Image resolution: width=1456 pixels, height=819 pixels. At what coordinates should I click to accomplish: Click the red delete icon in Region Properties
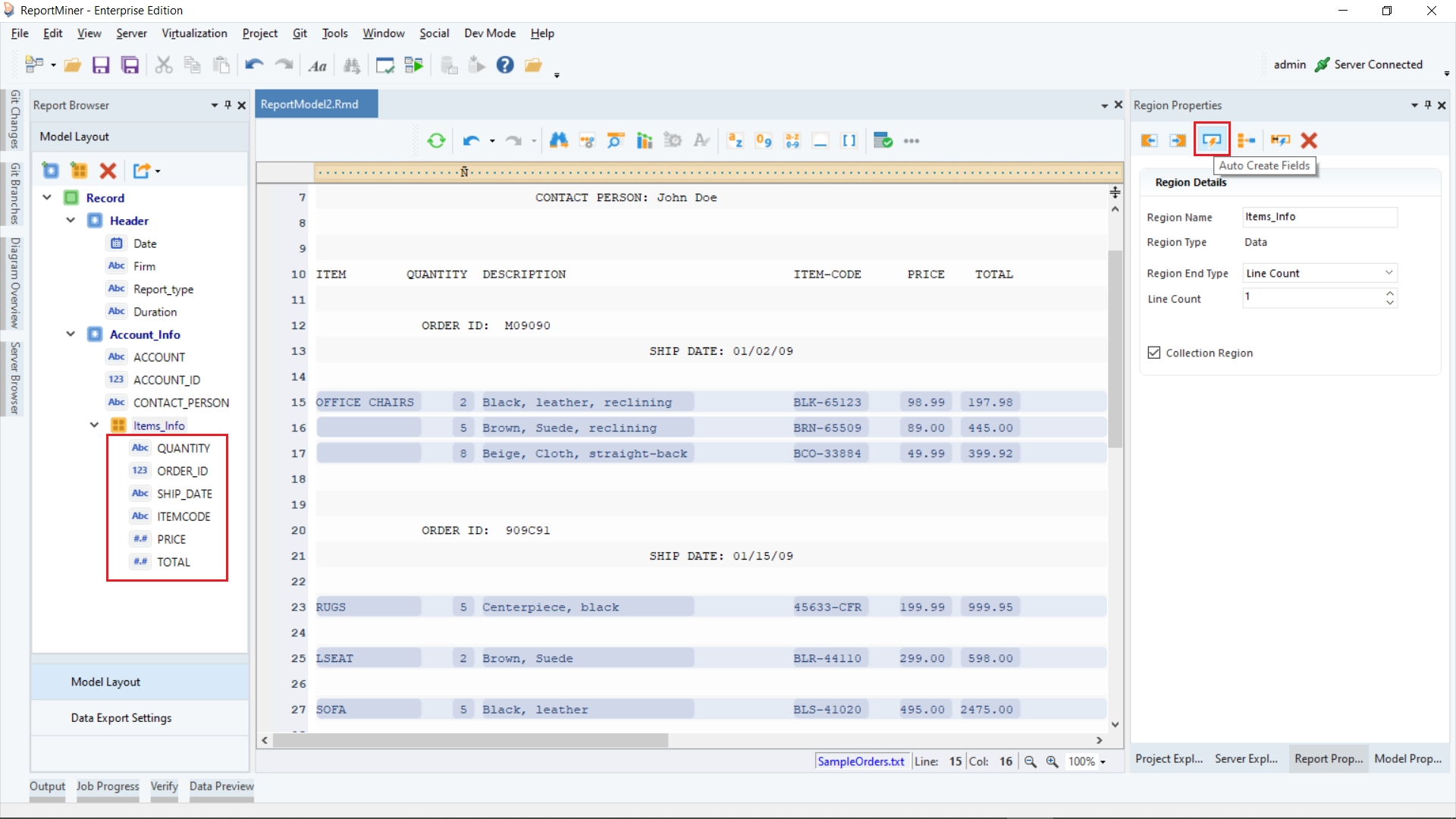1309,140
